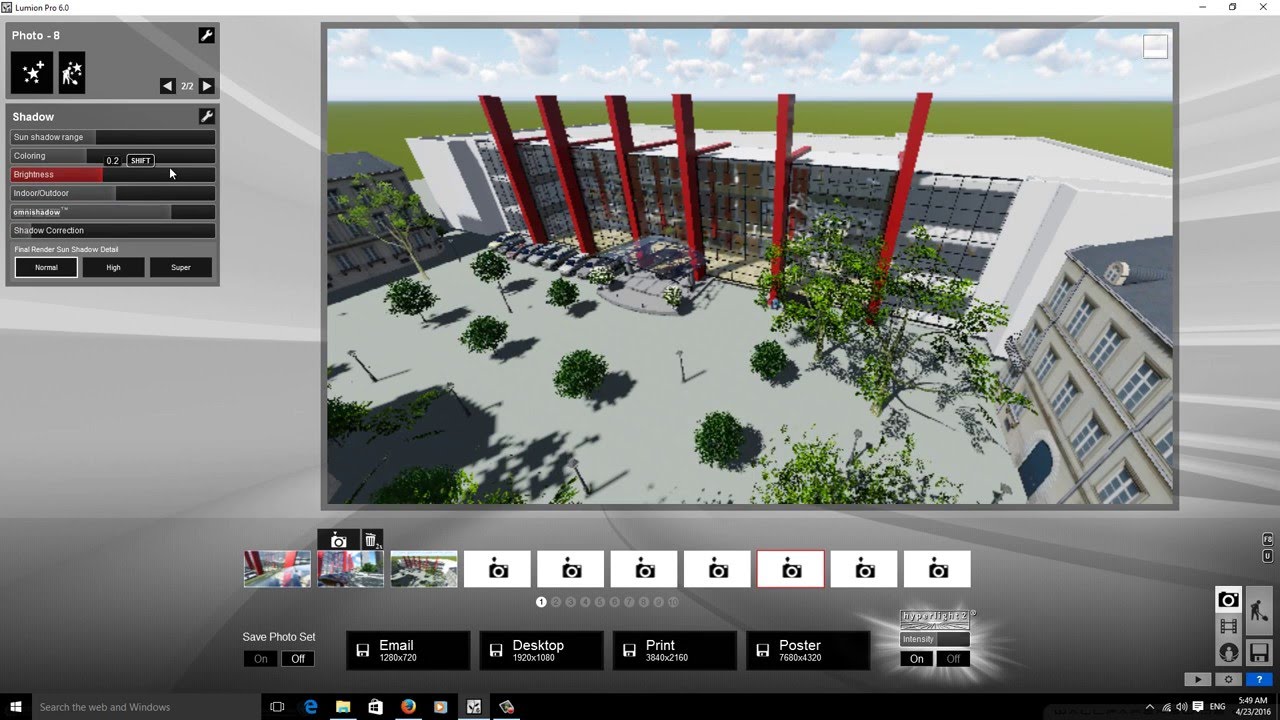Delete the photo using the trash icon
Screen dimensions: 1280x720
(x=370, y=540)
